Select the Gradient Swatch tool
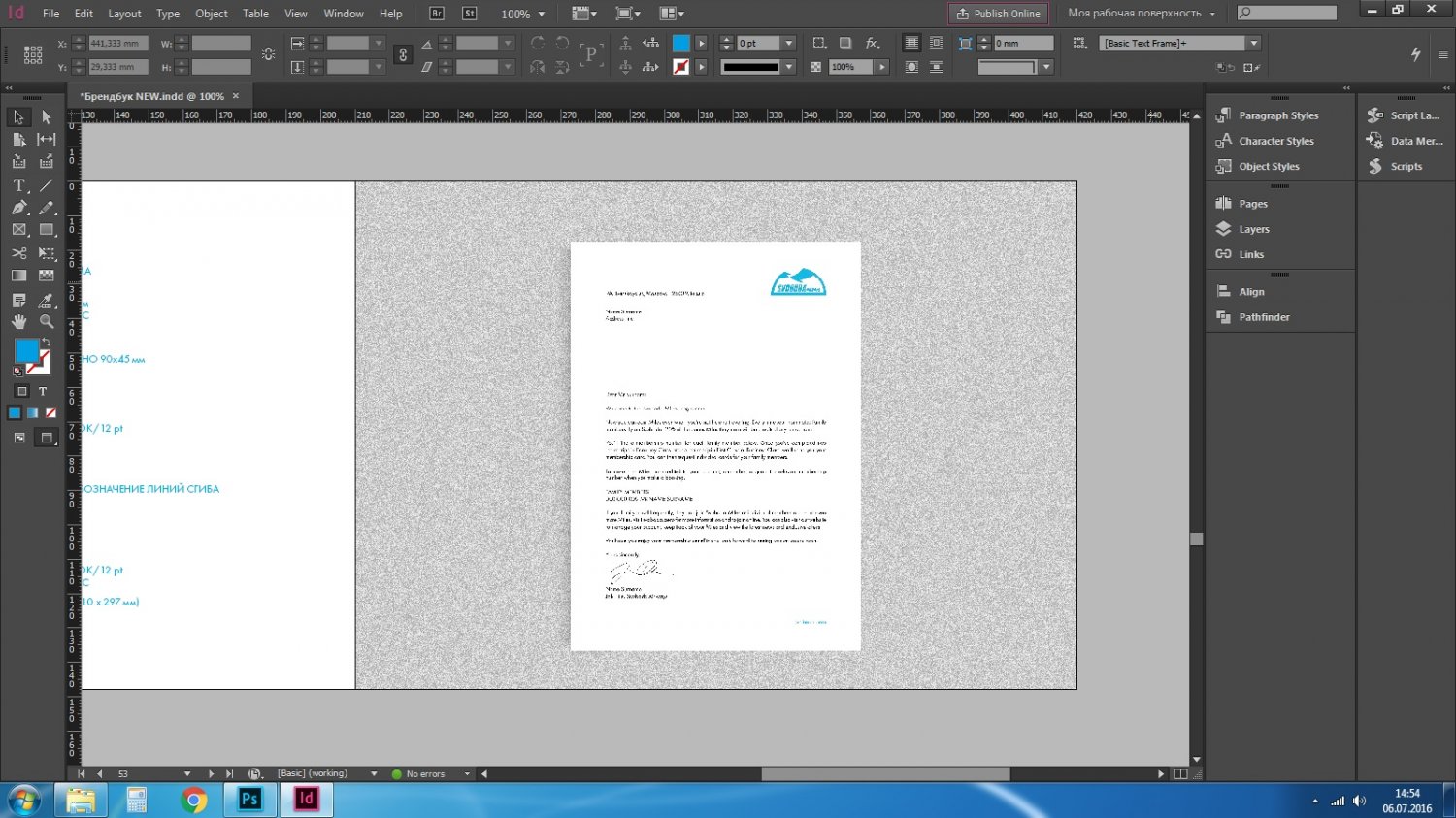The width and height of the screenshot is (1456, 818). (18, 276)
